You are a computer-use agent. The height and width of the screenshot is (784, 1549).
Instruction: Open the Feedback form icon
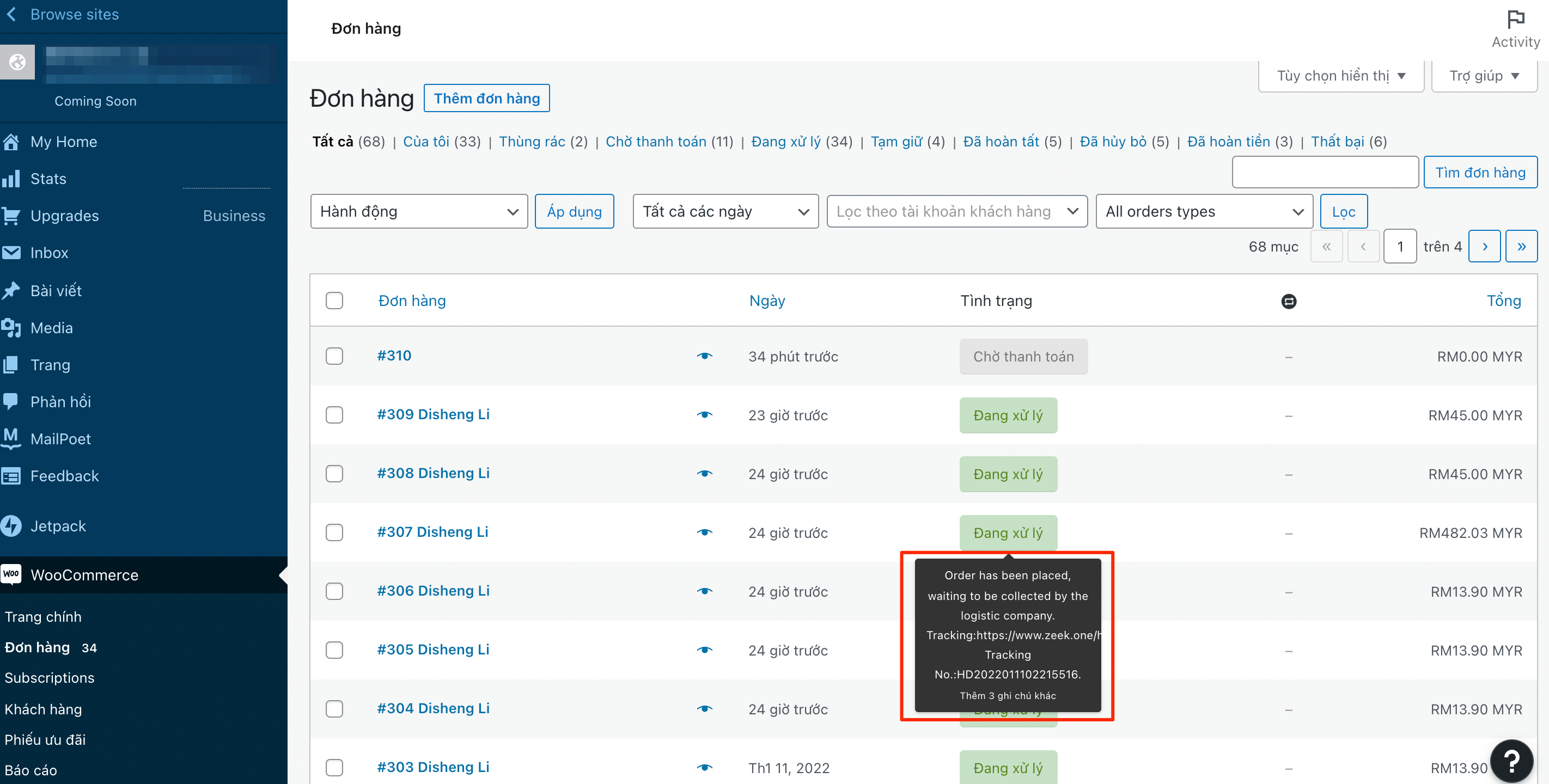click(x=11, y=476)
